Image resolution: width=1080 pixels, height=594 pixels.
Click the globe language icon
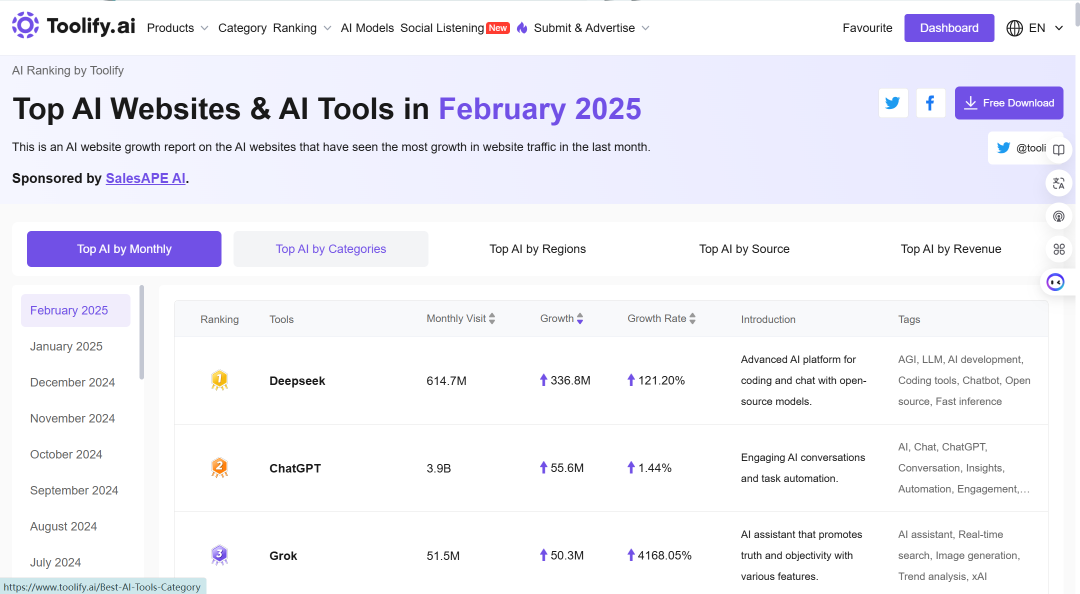click(x=1015, y=28)
